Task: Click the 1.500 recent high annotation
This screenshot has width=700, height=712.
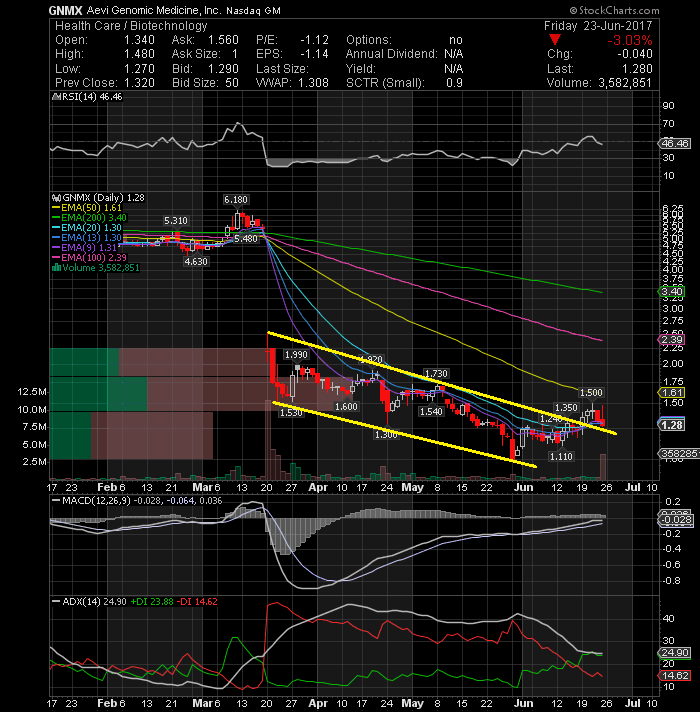Action: [x=592, y=392]
